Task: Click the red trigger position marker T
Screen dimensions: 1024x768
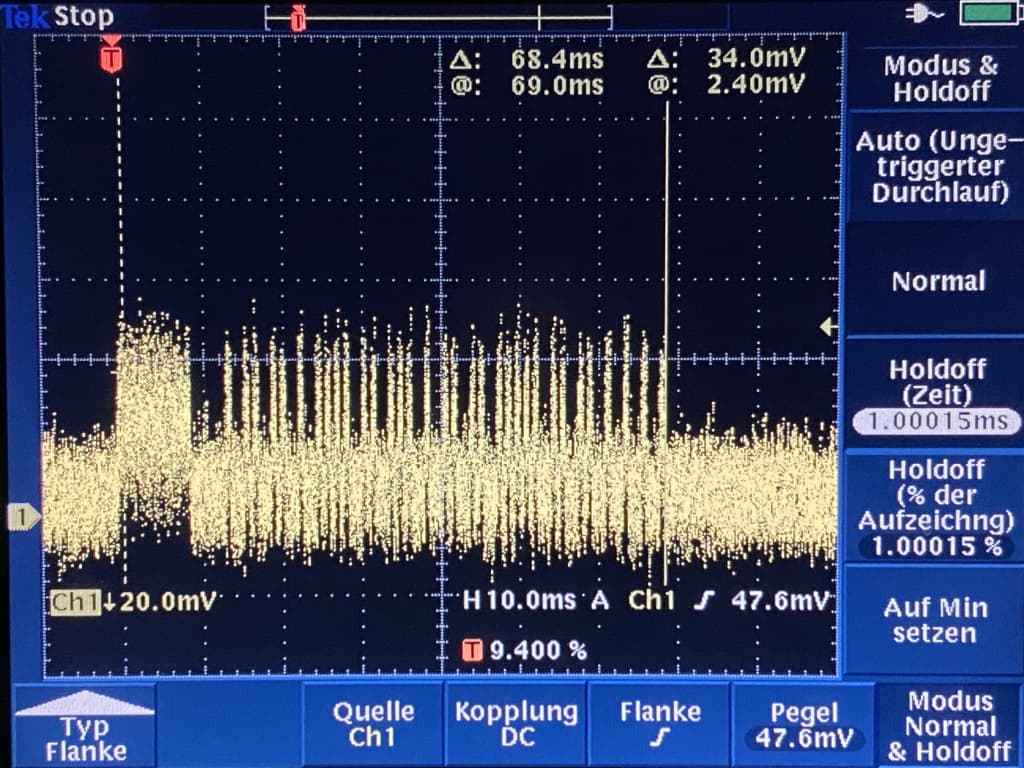Action: [x=112, y=58]
